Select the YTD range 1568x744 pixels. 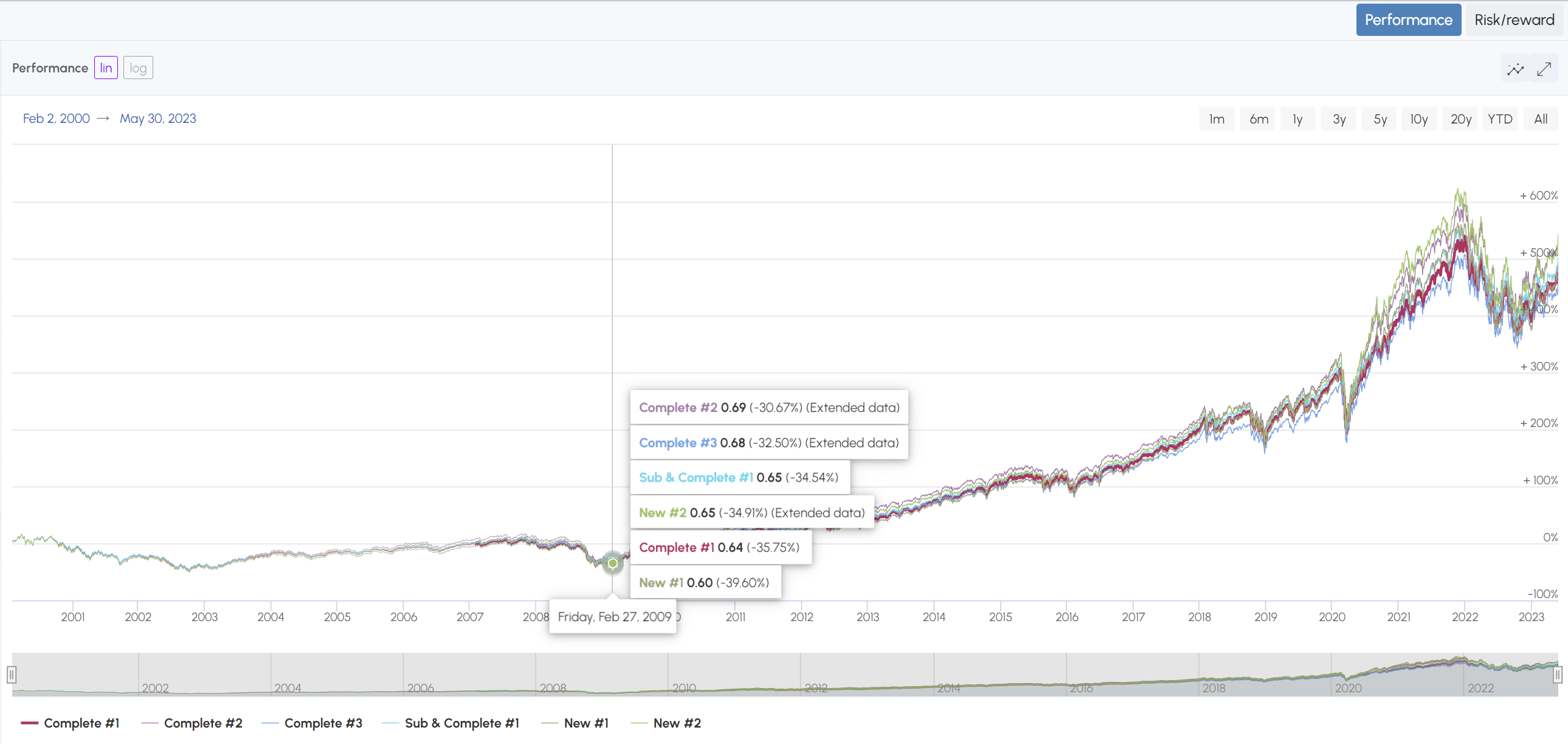pos(1500,119)
